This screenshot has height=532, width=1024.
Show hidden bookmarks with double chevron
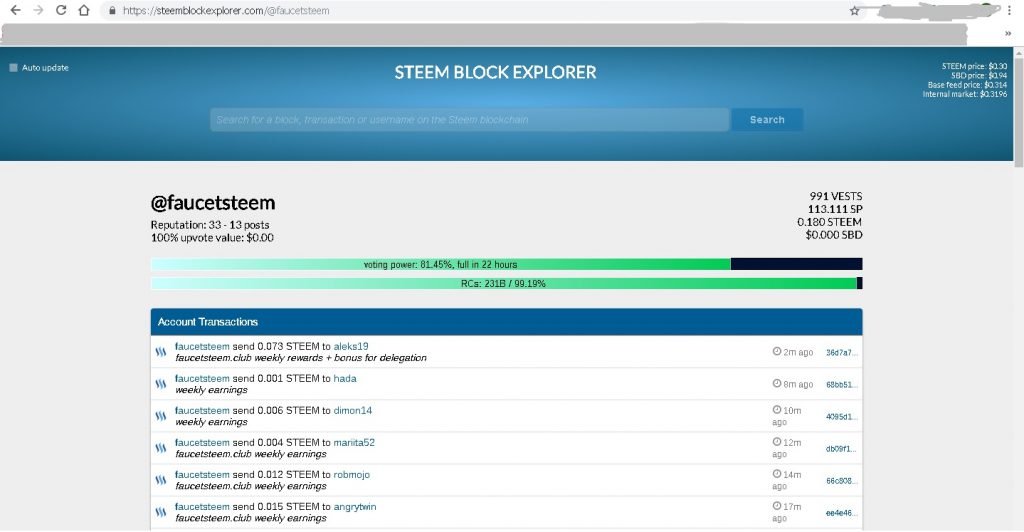tap(1008, 33)
